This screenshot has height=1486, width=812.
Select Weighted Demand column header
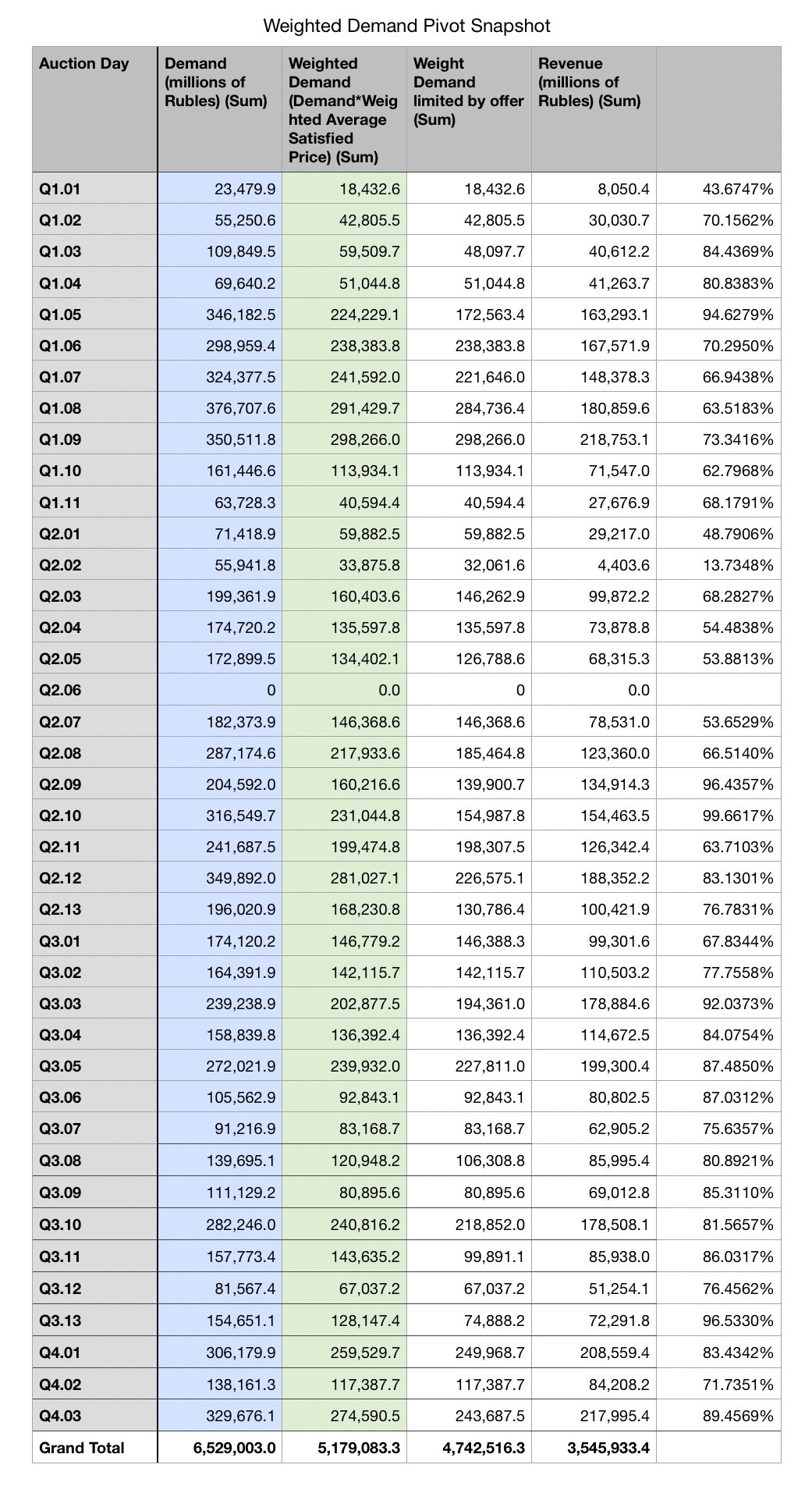[x=345, y=109]
